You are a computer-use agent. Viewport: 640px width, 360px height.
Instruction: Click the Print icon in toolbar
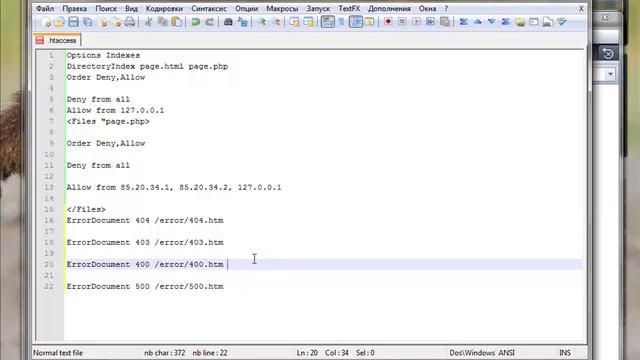(130, 22)
